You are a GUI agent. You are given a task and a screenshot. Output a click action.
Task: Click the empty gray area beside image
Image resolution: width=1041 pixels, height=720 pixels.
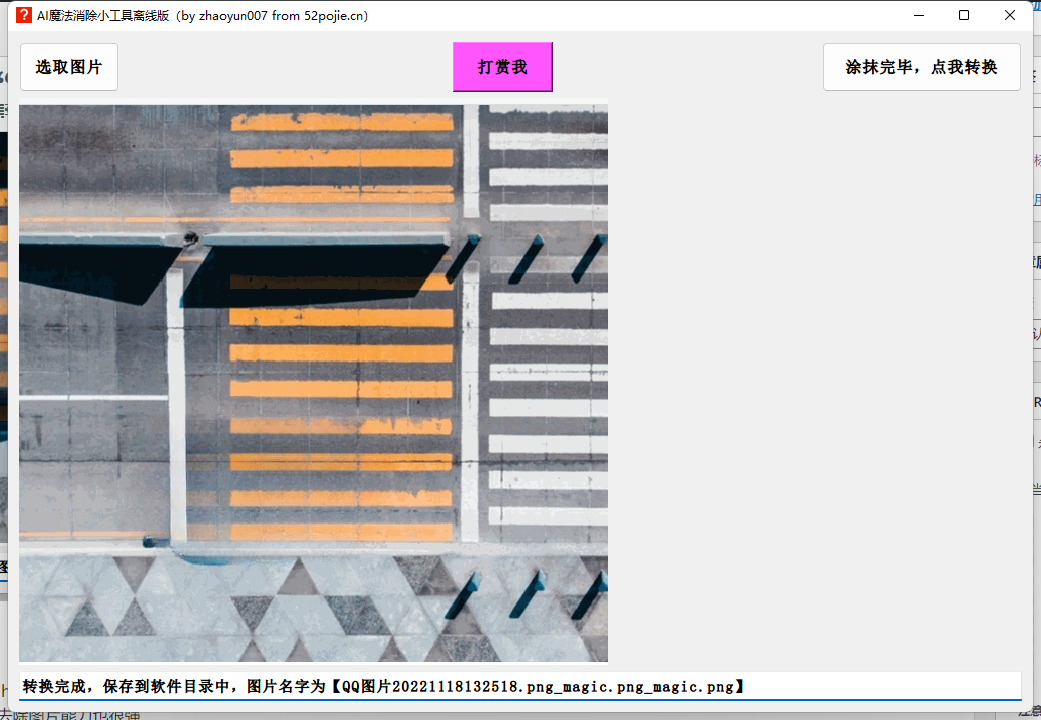click(820, 380)
